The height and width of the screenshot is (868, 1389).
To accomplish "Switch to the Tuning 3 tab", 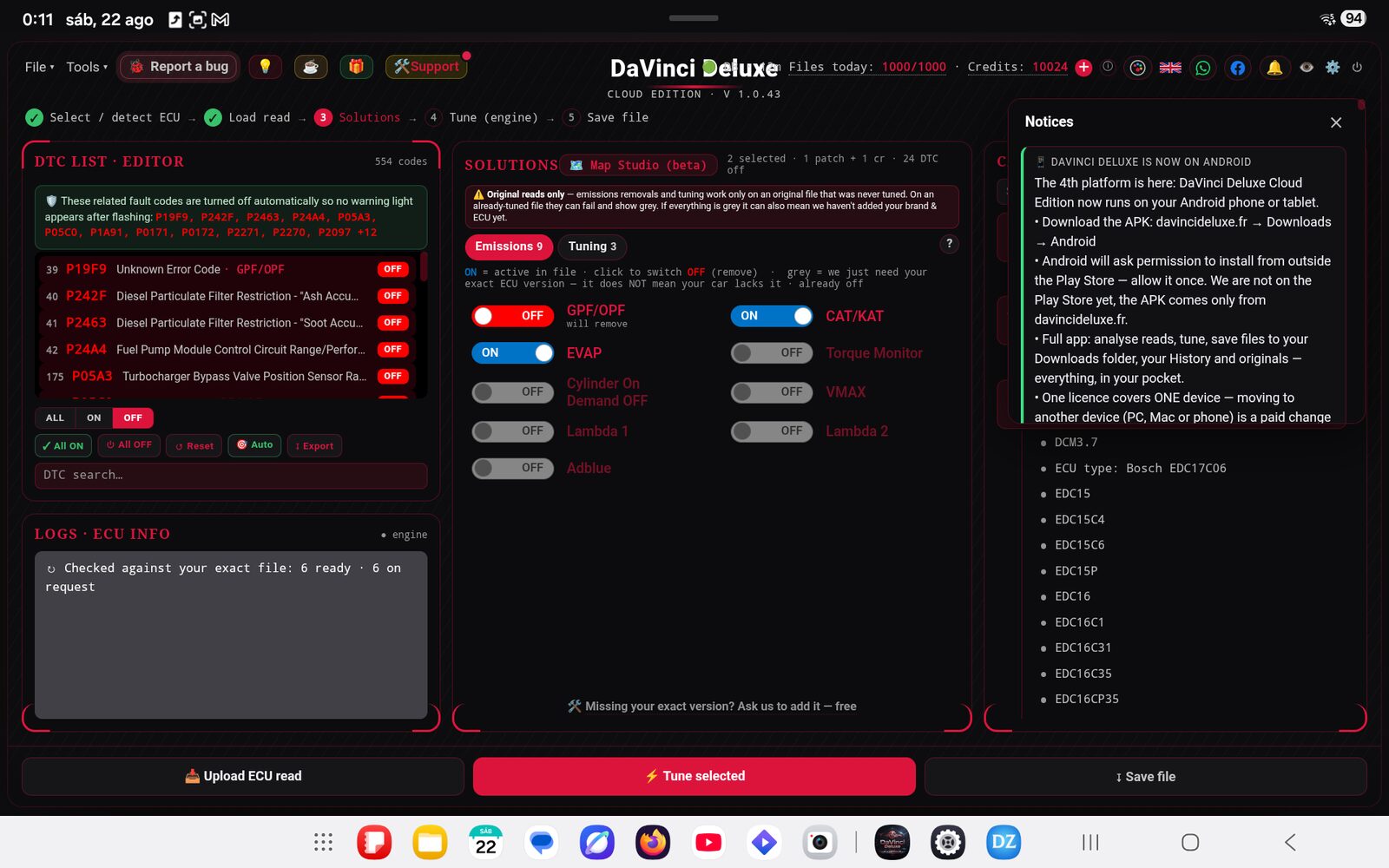I will coord(592,247).
